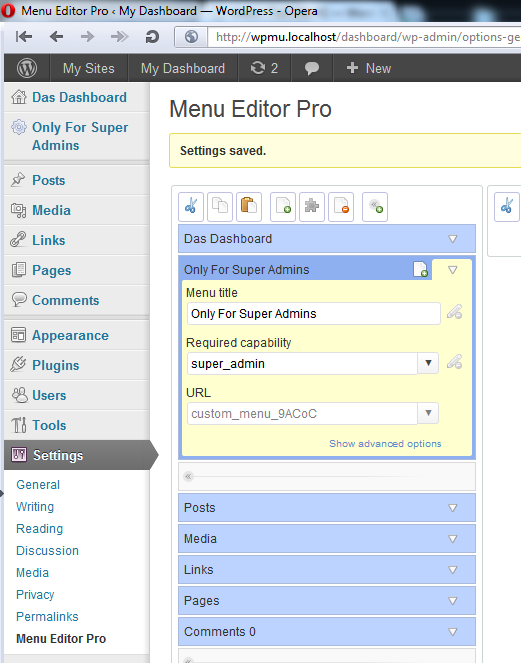Click the Copy menu icon
The width and height of the screenshot is (521, 663).
click(x=220, y=207)
